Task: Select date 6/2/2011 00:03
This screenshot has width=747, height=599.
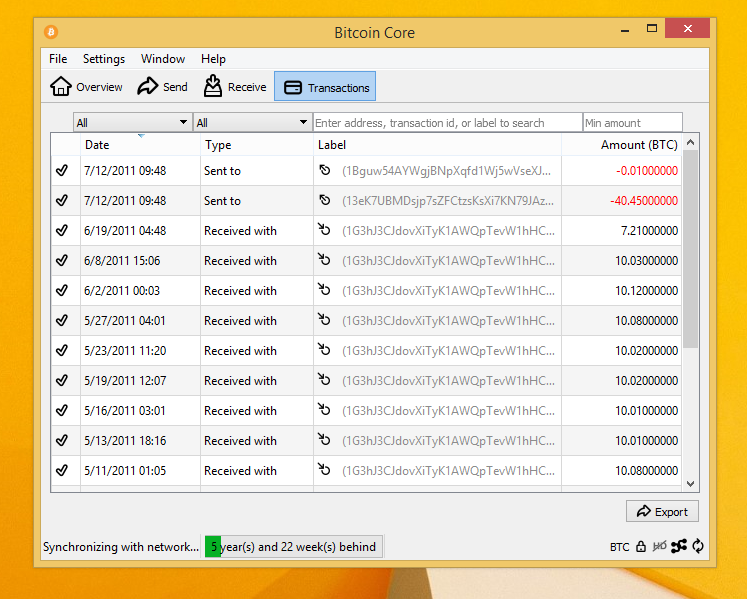Action: point(122,291)
